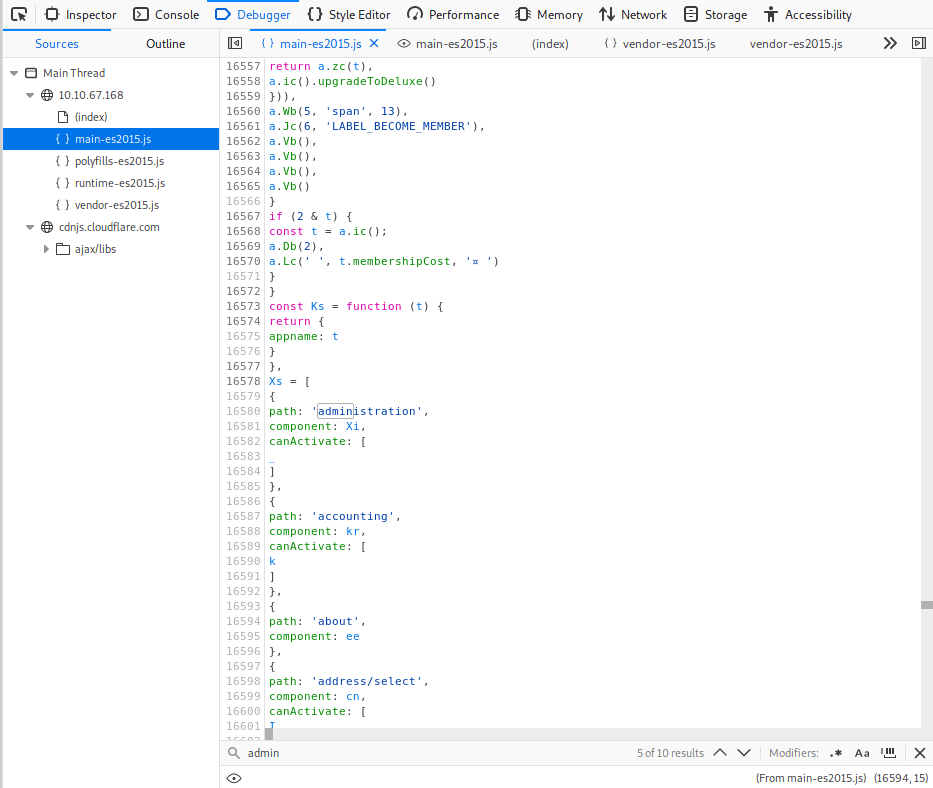Viewport: 933px width, 788px height.
Task: Click the vertical scrollbar thumb in editor
Action: (926, 605)
